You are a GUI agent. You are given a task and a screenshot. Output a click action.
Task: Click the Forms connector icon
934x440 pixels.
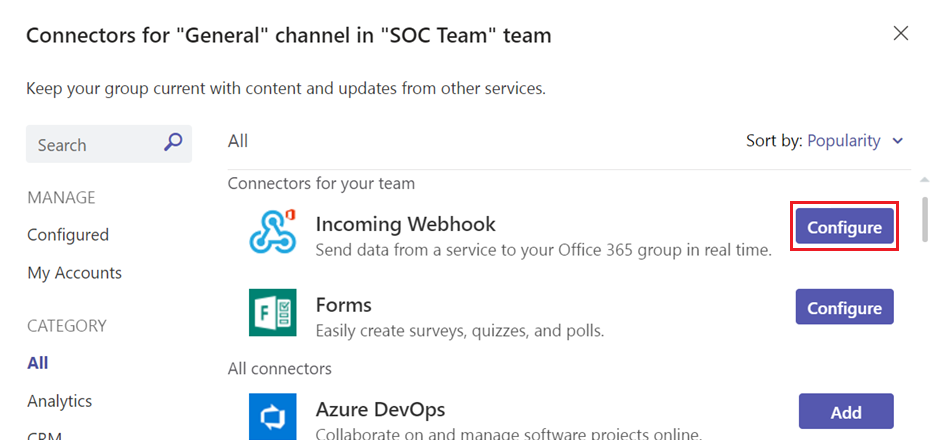point(272,313)
